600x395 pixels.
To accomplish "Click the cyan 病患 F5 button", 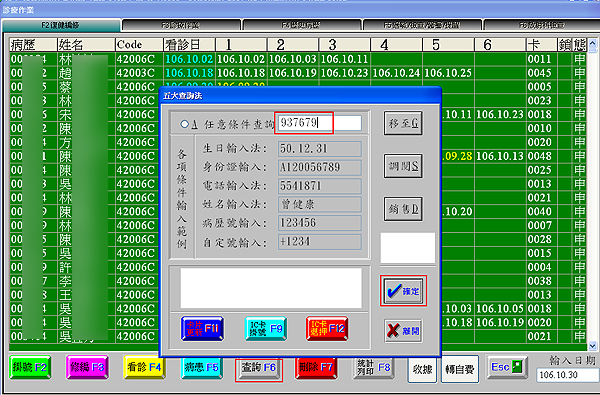I will pyautogui.click(x=202, y=367).
